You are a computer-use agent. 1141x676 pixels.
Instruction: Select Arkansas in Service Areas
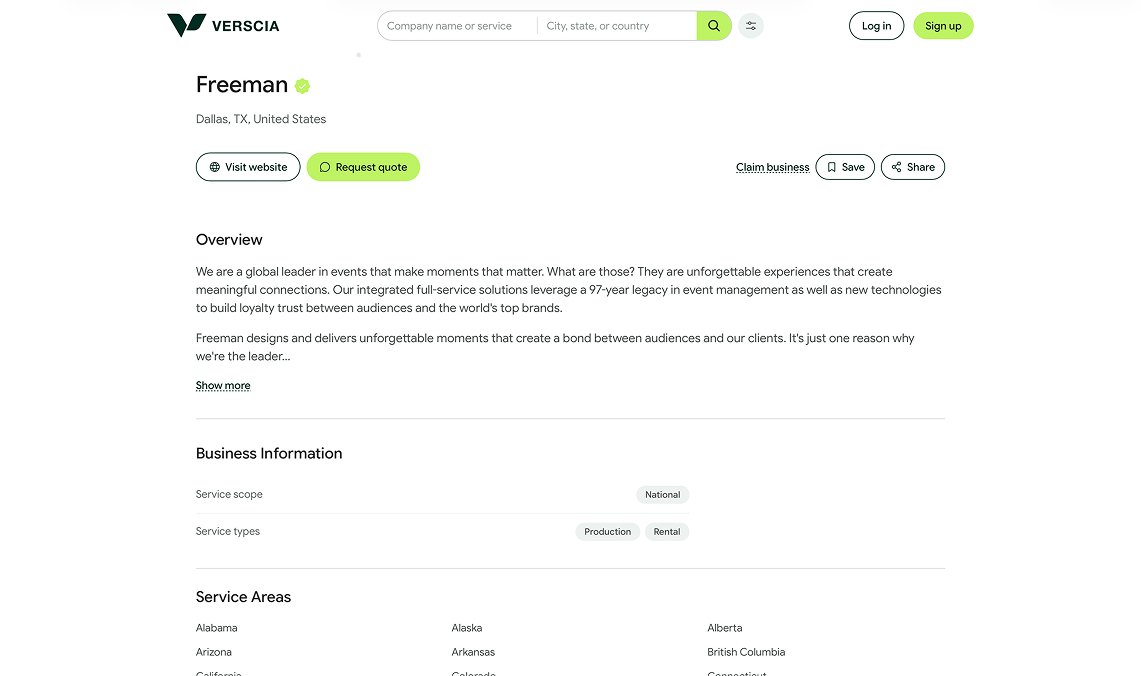(473, 652)
